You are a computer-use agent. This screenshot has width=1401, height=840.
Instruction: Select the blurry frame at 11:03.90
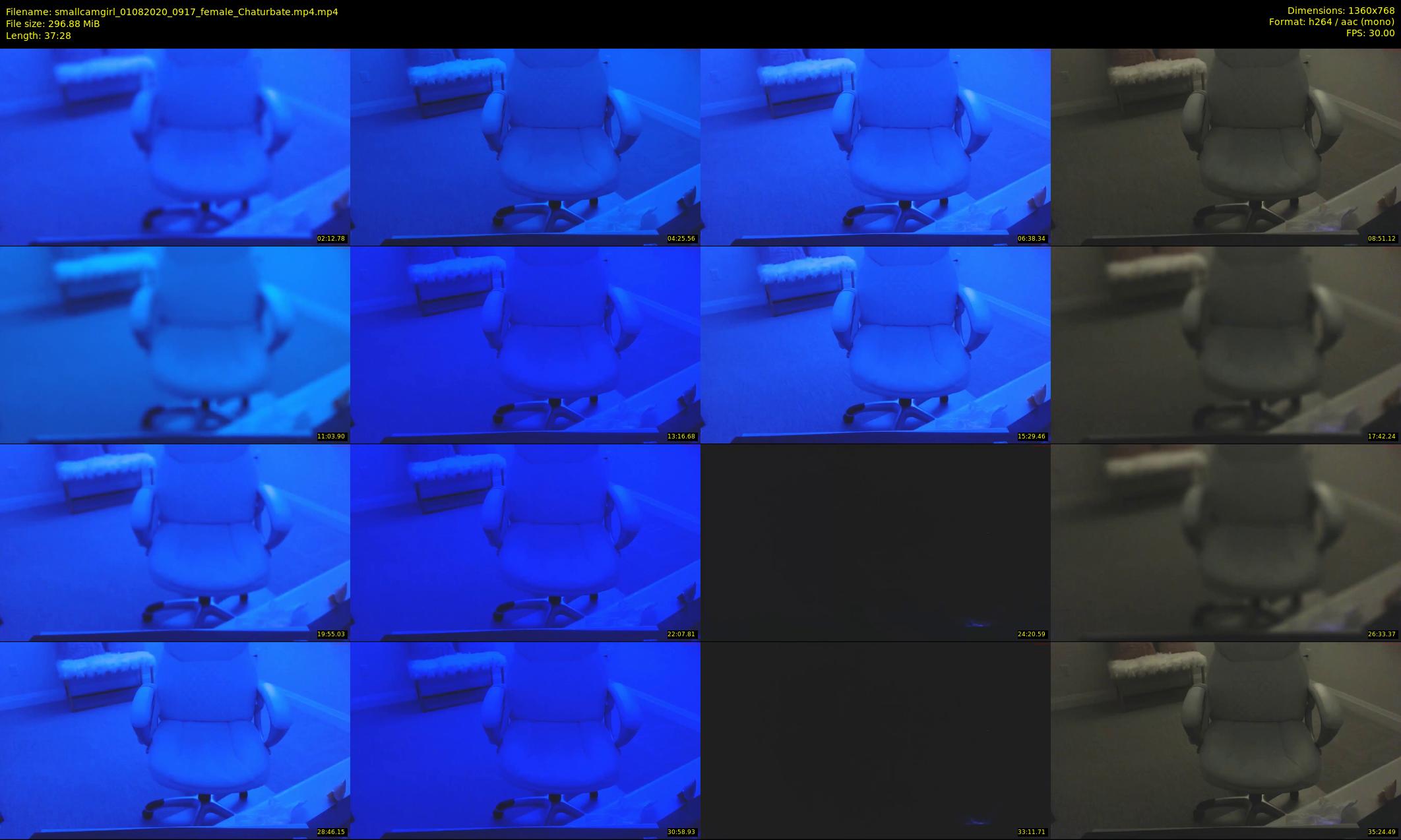point(175,344)
